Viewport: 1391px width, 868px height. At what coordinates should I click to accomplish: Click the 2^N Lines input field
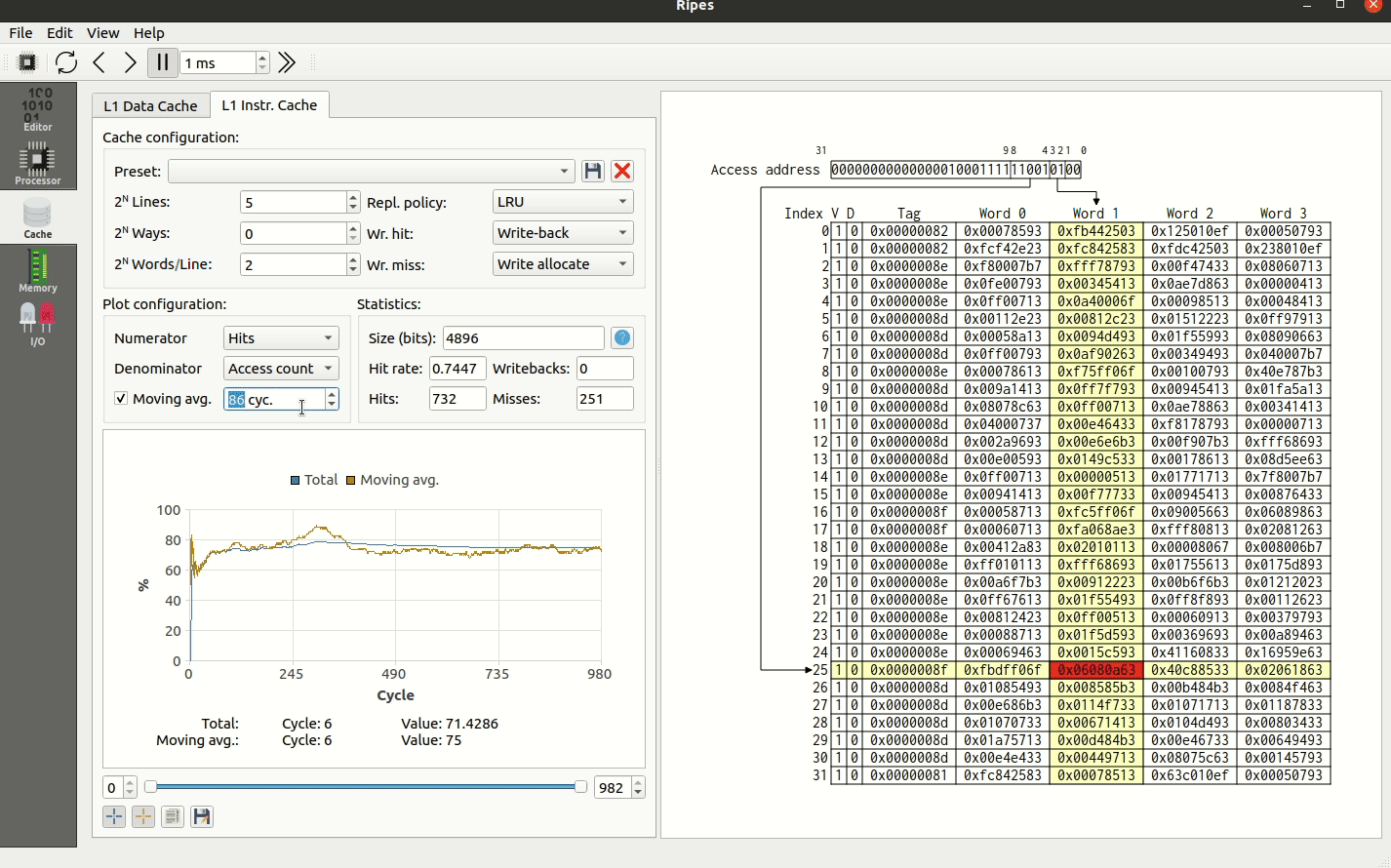(x=294, y=202)
